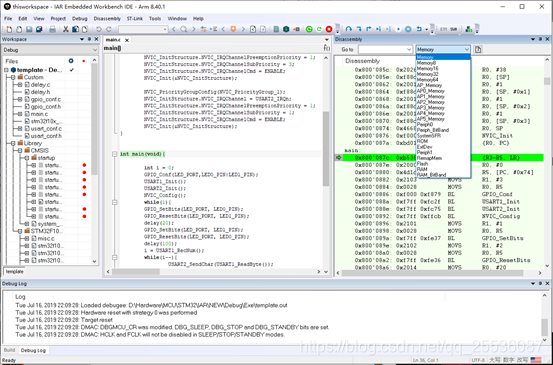553x365 pixels.
Task: Print the current document
Action: point(52,29)
